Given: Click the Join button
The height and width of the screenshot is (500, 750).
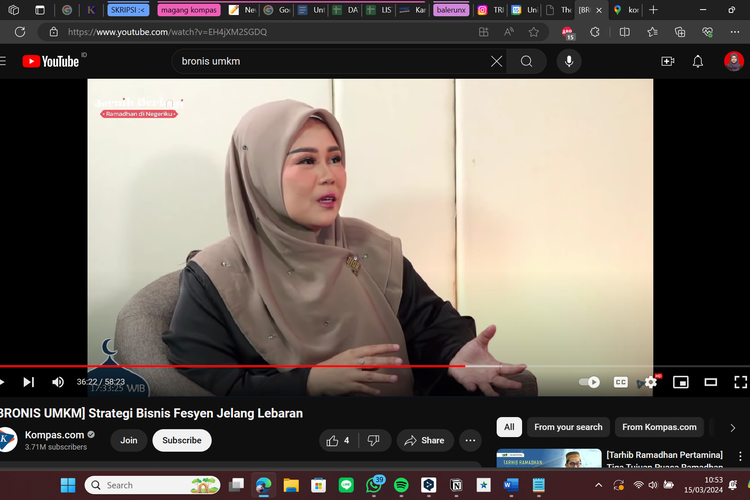Looking at the screenshot, I should tap(129, 440).
